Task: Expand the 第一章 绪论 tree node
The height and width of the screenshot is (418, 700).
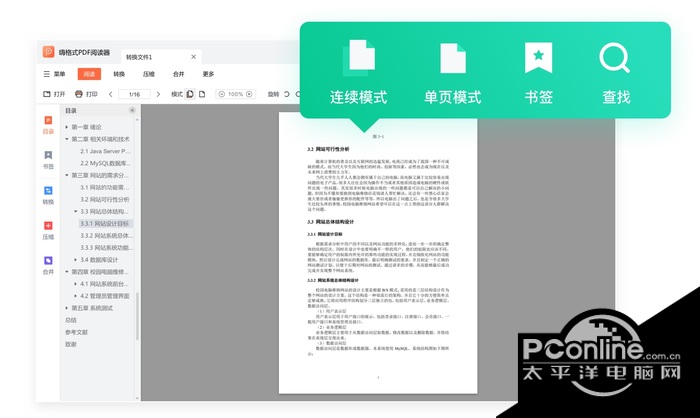Action: coord(67,127)
